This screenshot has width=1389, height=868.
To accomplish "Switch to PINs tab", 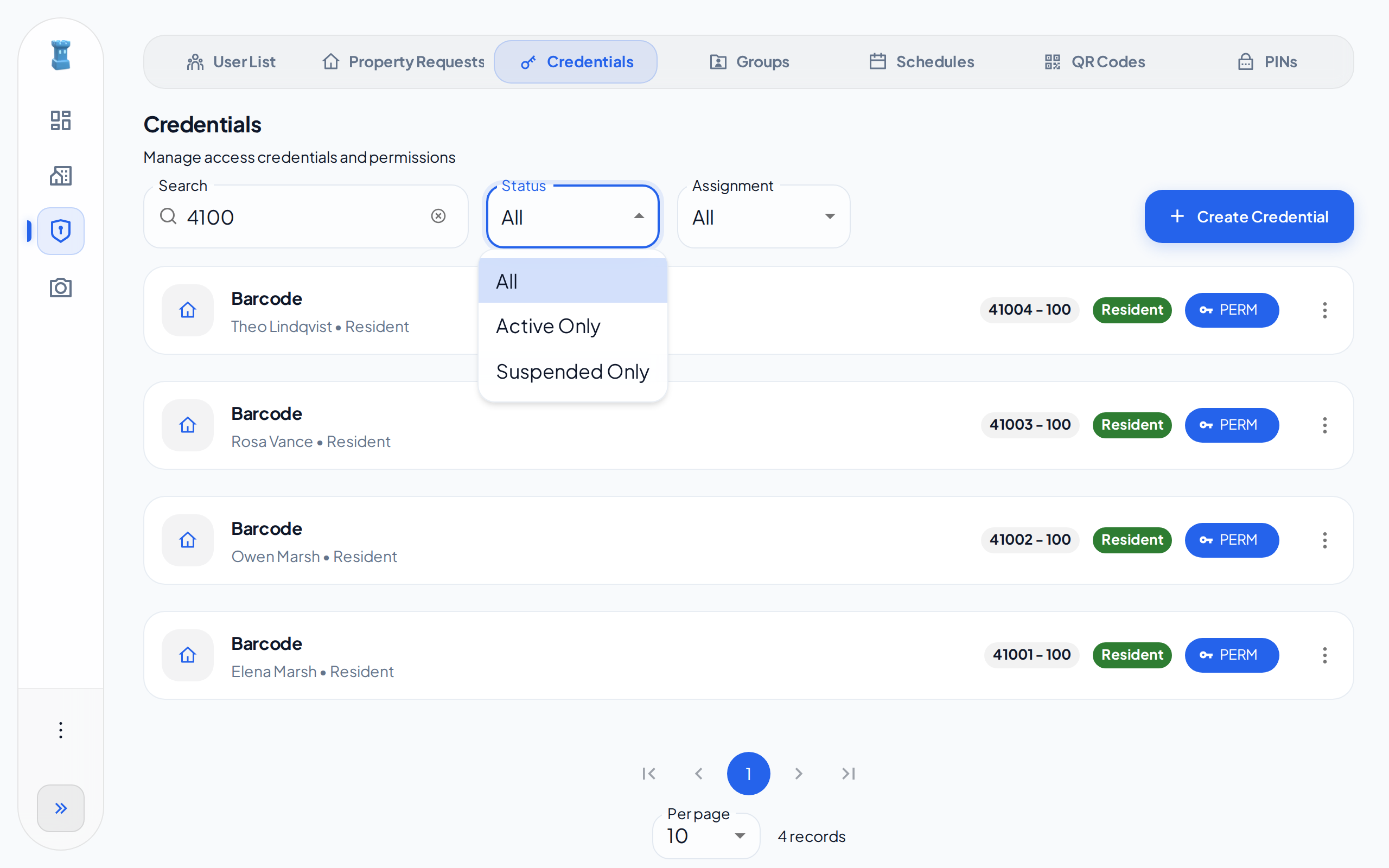I will (x=1267, y=62).
